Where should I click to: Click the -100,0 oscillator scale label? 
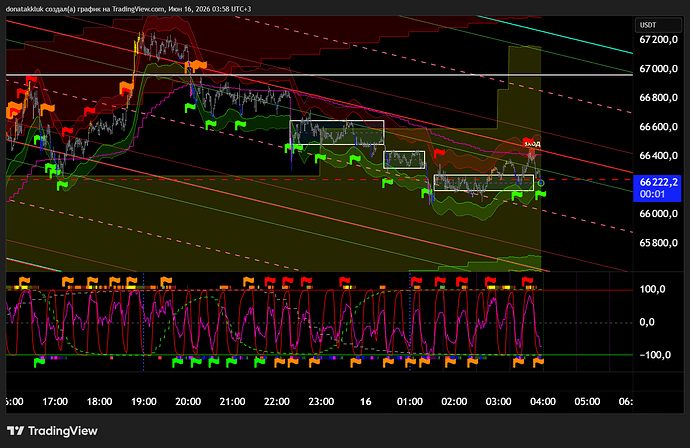tap(655, 355)
